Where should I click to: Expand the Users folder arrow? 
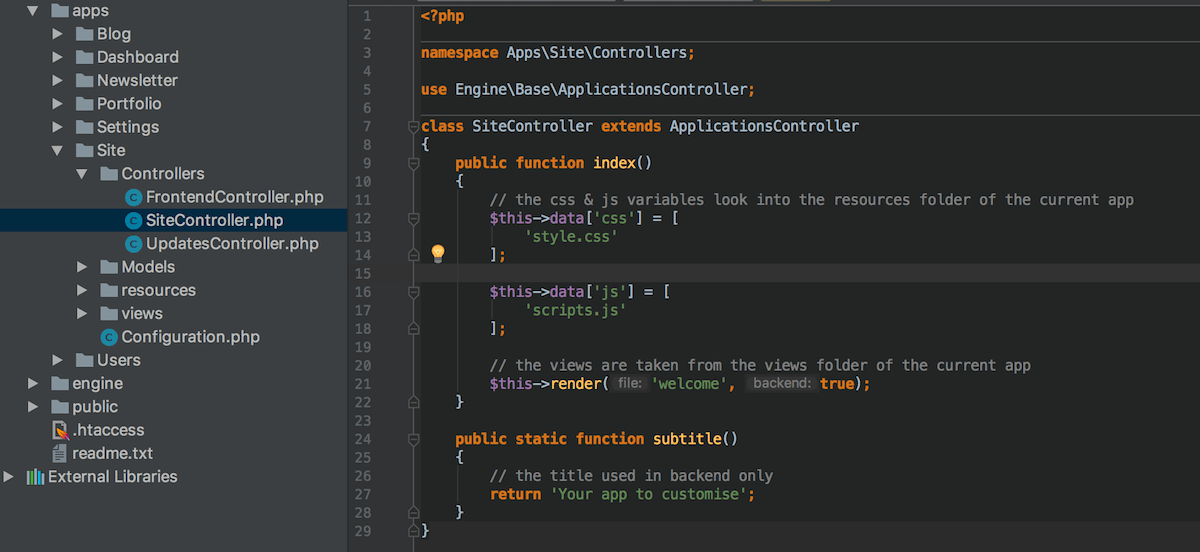[x=57, y=360]
